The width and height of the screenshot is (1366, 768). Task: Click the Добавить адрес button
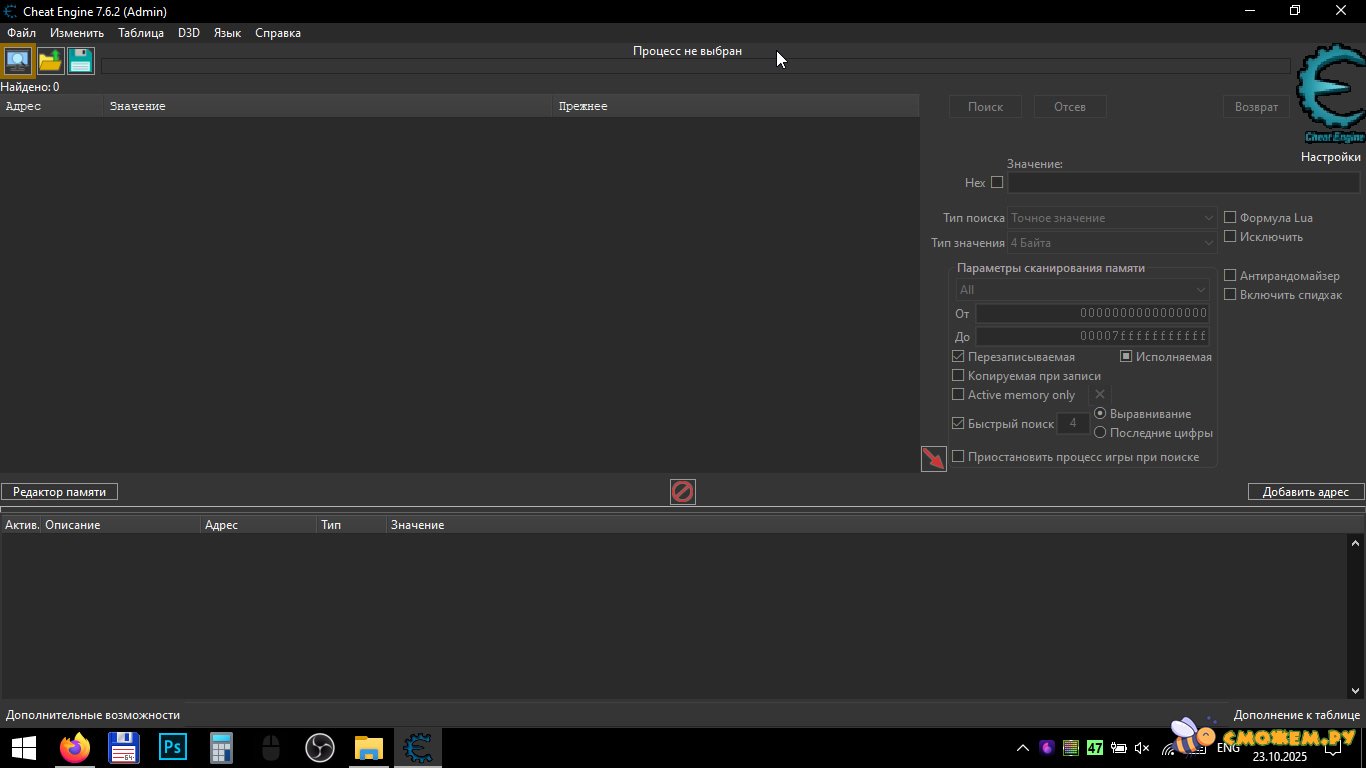[x=1305, y=492]
